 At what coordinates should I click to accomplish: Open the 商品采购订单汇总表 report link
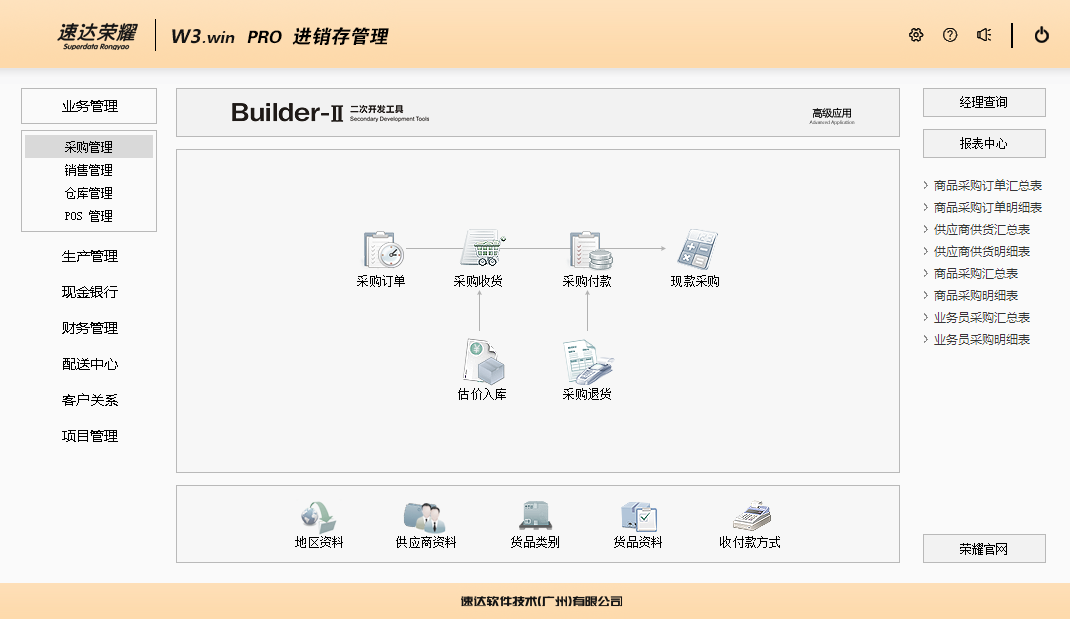click(x=987, y=185)
